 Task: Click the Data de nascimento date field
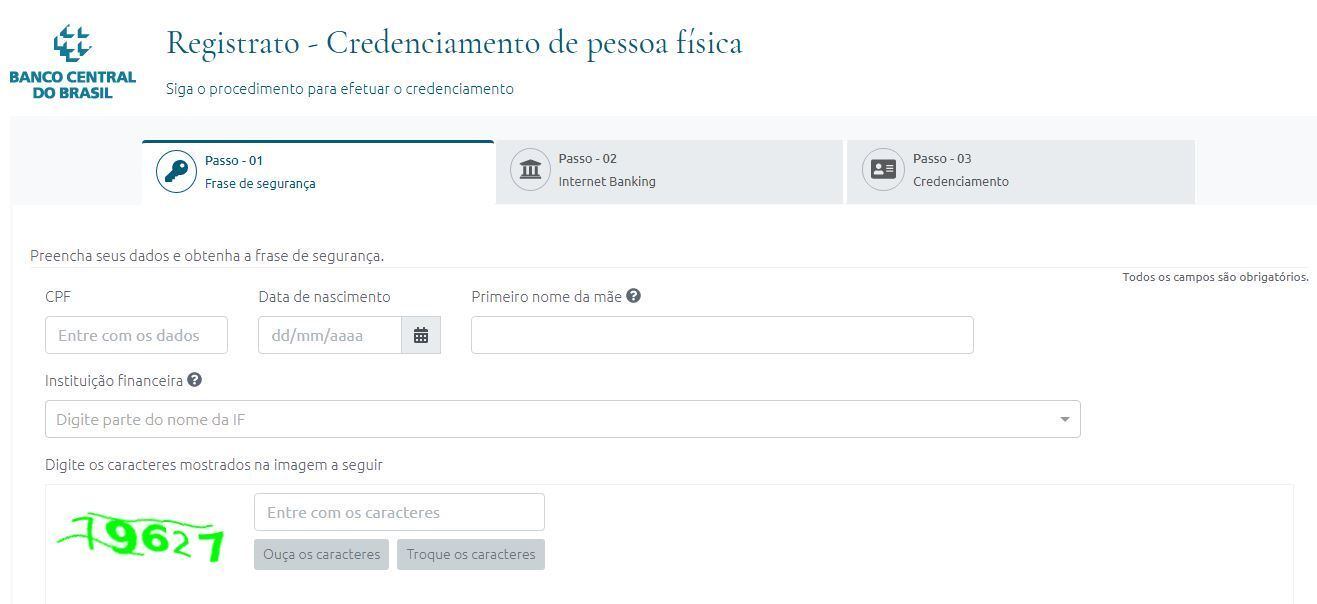point(330,336)
